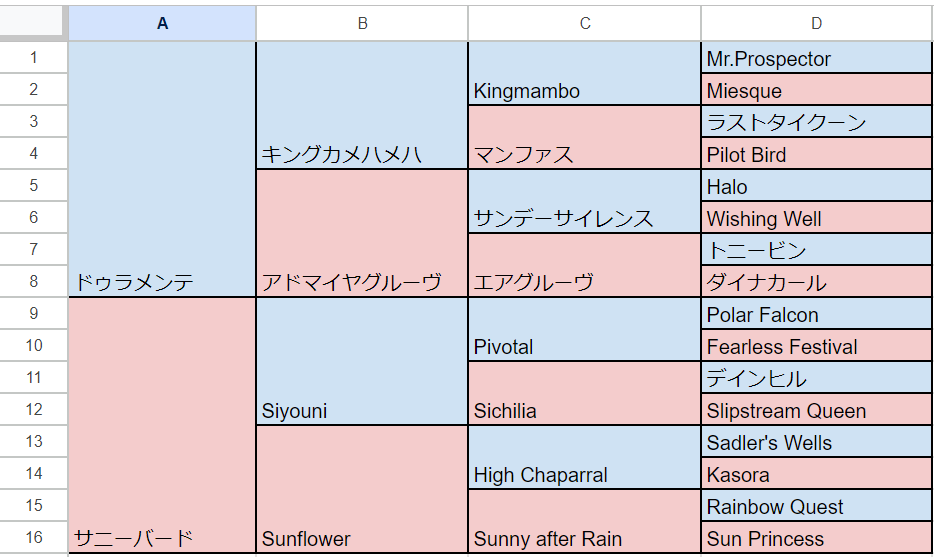Select column A header

162,23
